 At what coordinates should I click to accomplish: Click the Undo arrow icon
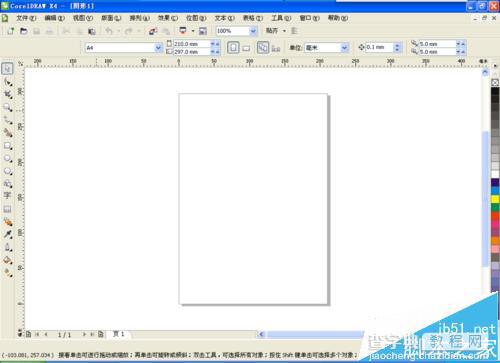tap(109, 31)
